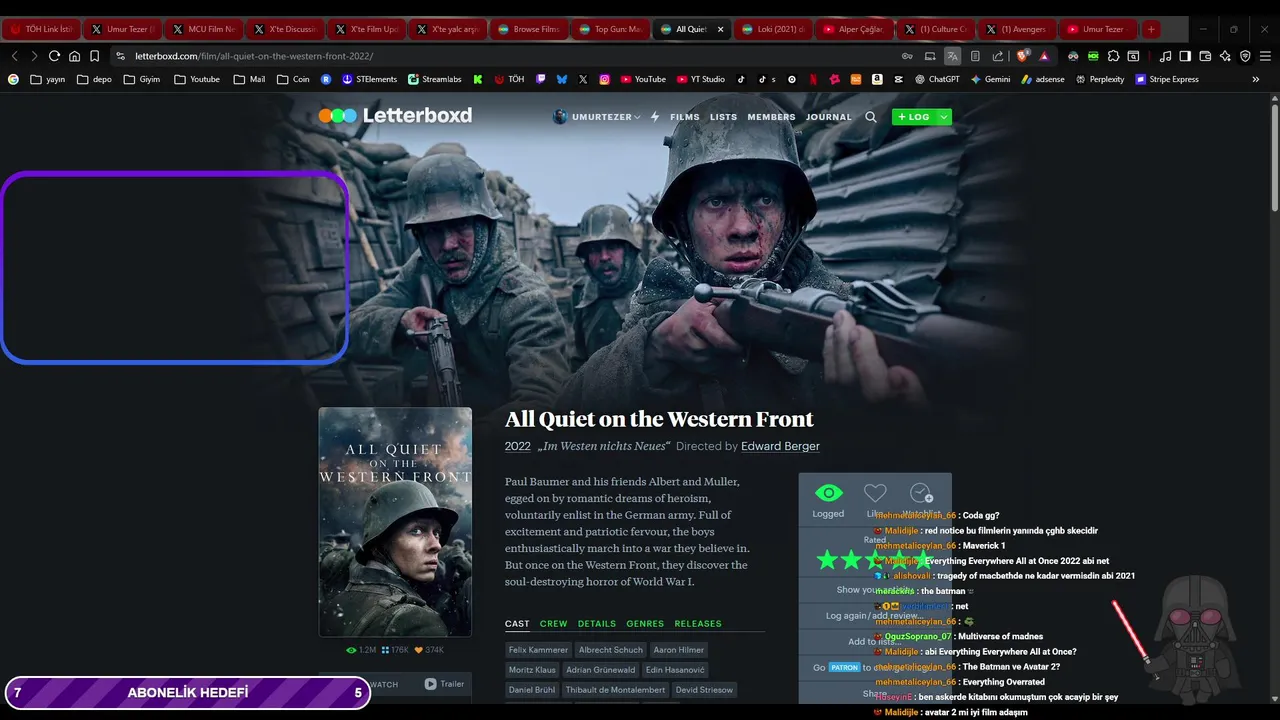Switch to the Top Gun: Maverick browser tab
Viewport: 1280px width, 720px height.
click(x=611, y=29)
